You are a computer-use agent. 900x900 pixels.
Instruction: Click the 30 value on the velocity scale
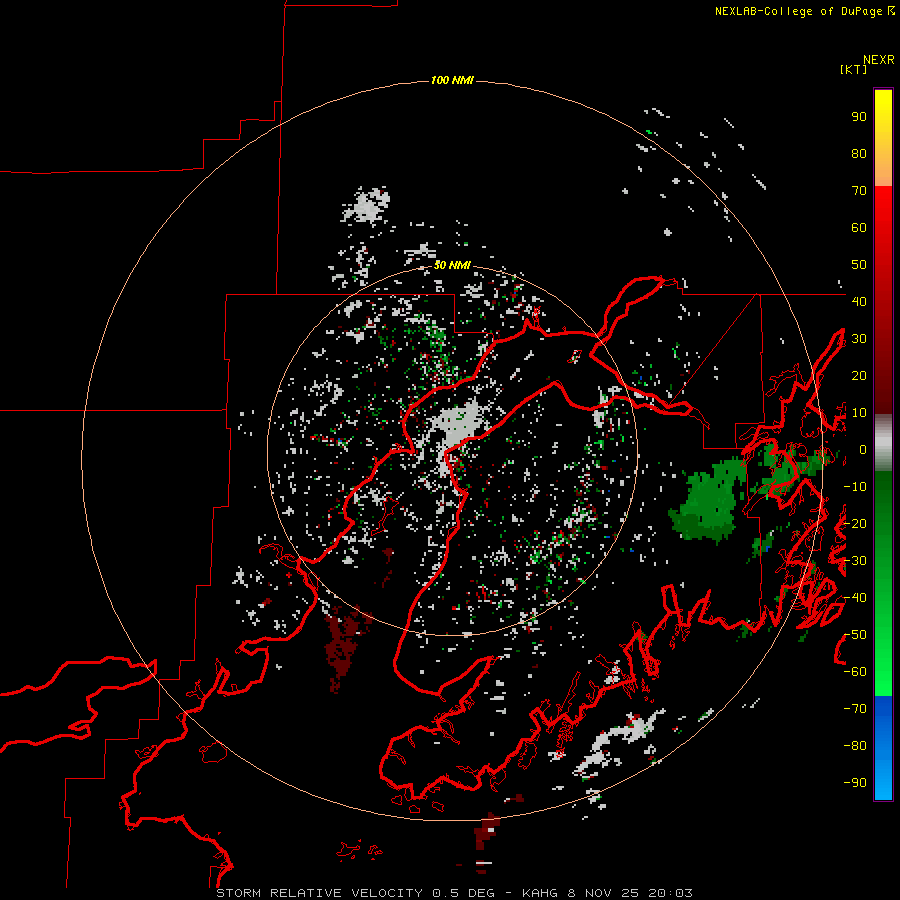[x=859, y=339]
